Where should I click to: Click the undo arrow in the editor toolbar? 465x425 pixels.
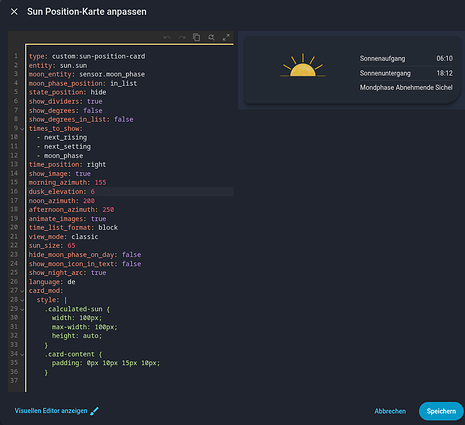(x=167, y=37)
